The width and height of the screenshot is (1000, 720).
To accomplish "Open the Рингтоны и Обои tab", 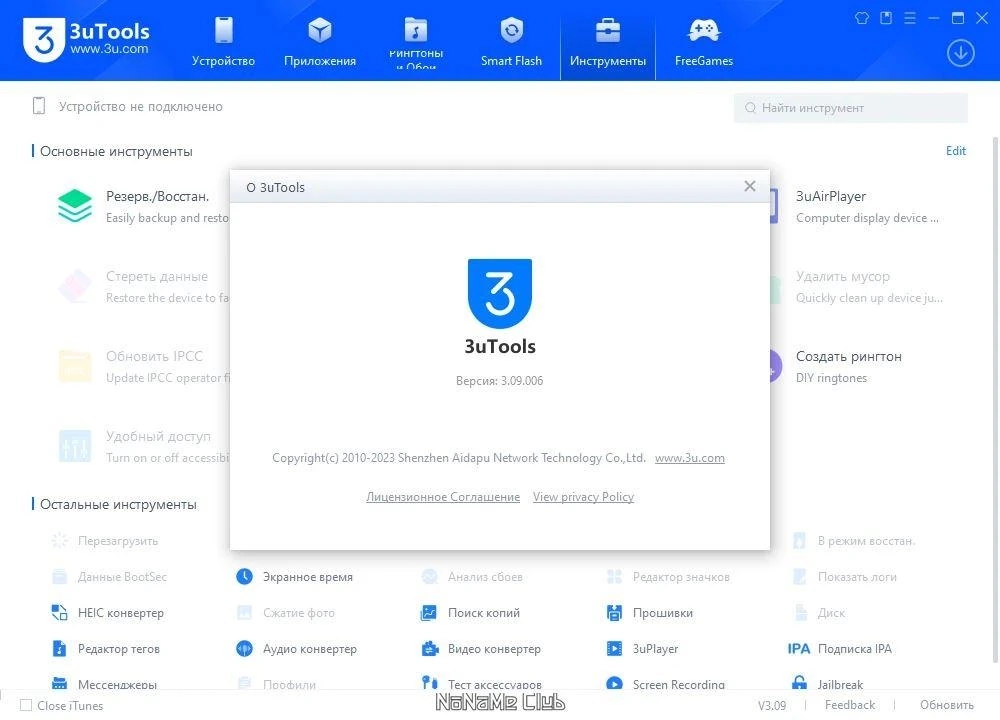I will click(x=416, y=41).
